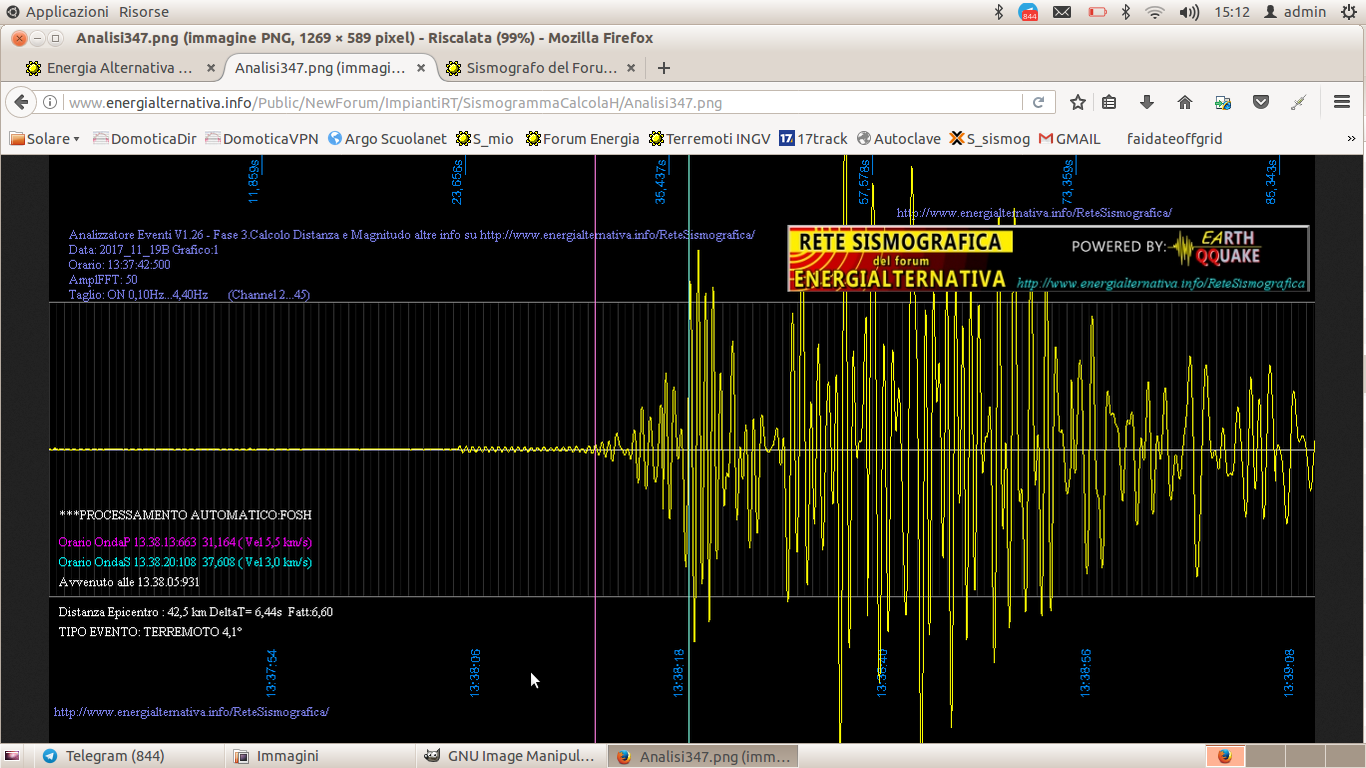Go to the Firefox home icon

coord(1185,102)
